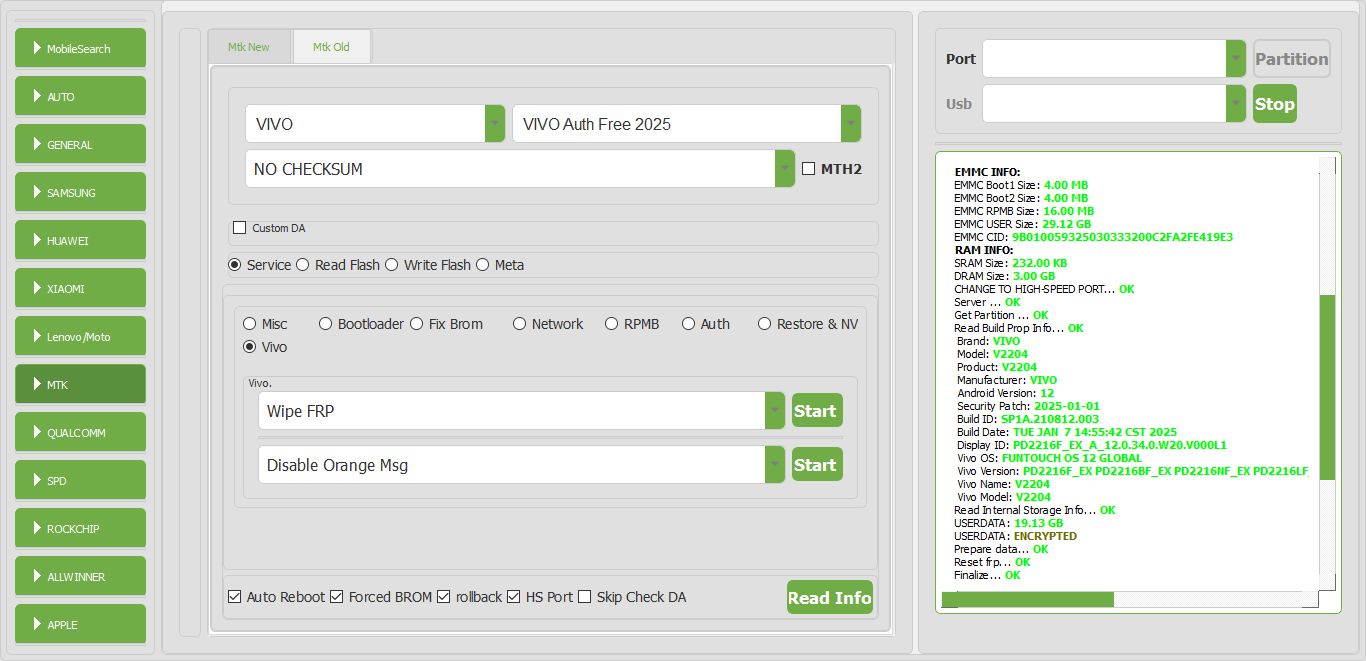Switch to the Mtk Old tab
Viewport: 1366px width, 661px height.
pyautogui.click(x=331, y=47)
